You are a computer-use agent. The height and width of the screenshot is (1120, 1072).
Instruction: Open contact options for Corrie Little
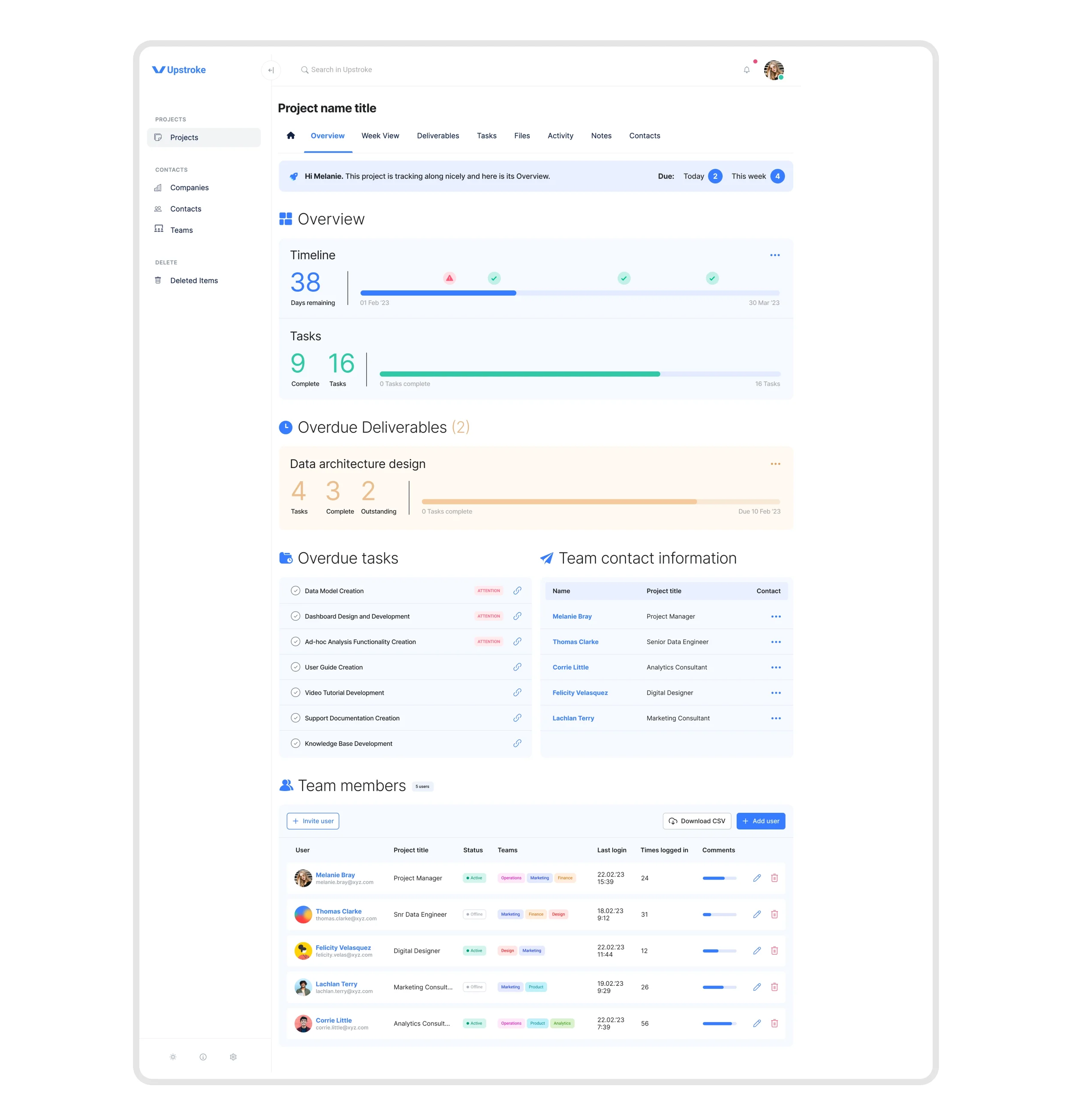[776, 667]
